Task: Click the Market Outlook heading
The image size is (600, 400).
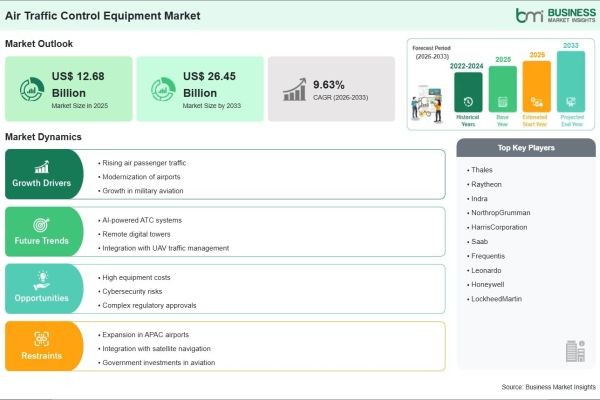Action: 39,44
